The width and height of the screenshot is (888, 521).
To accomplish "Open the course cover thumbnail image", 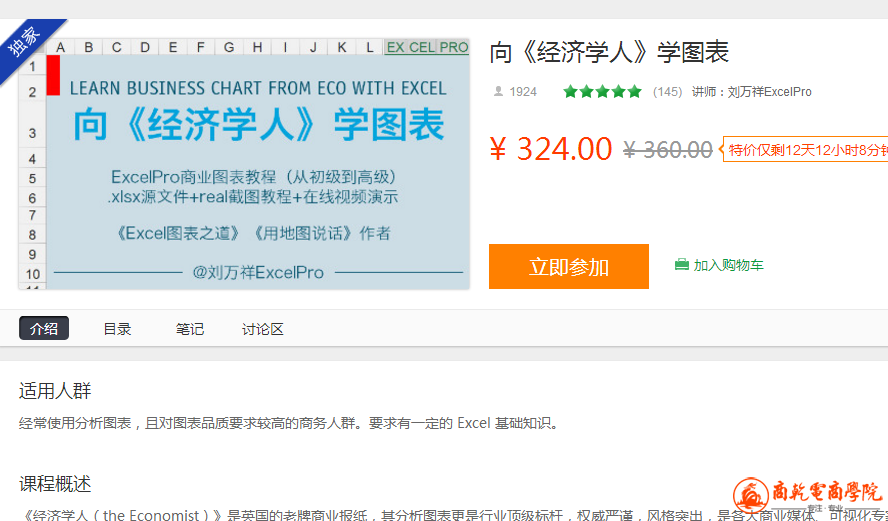I will point(244,164).
